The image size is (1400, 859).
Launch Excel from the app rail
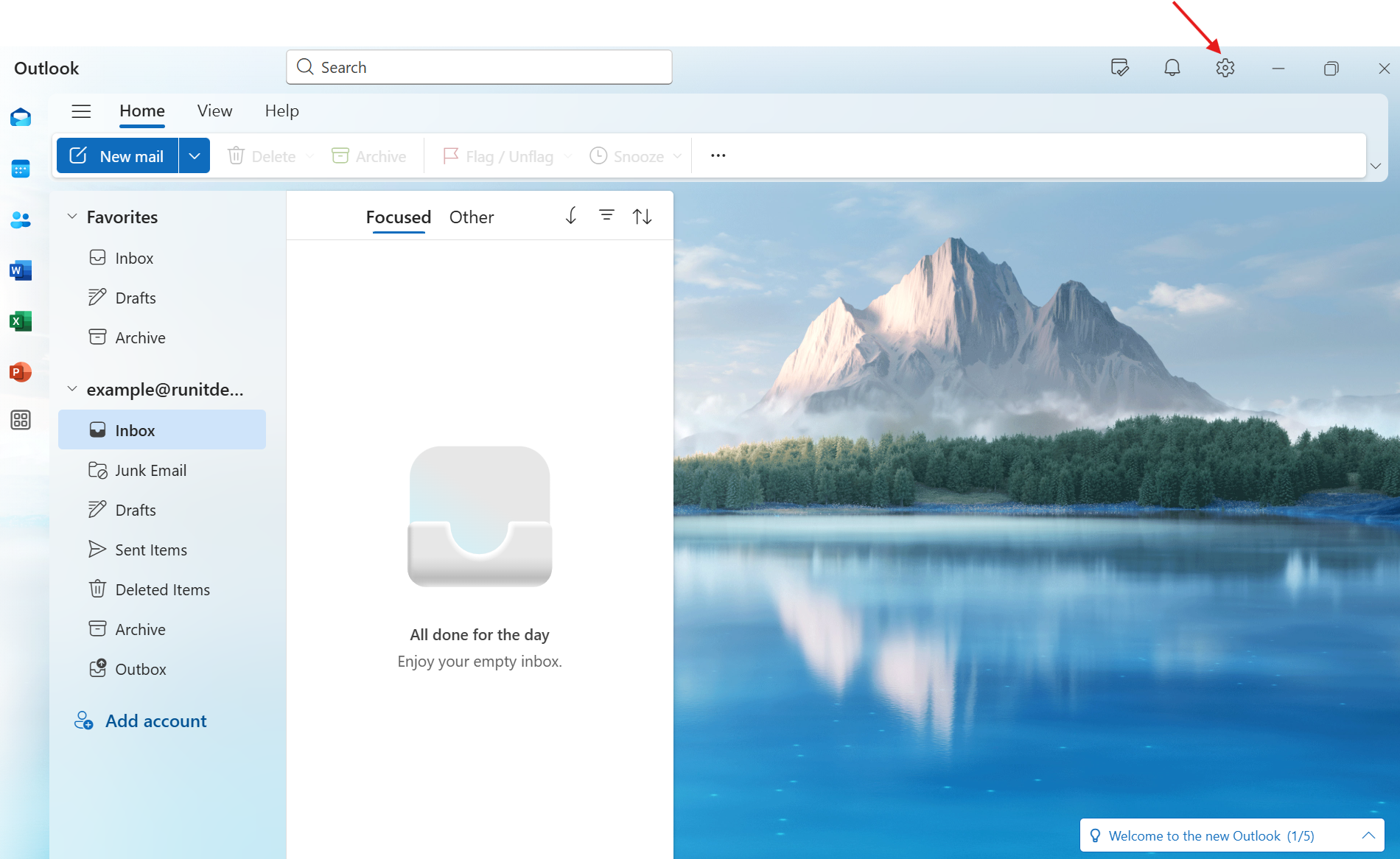(21, 321)
